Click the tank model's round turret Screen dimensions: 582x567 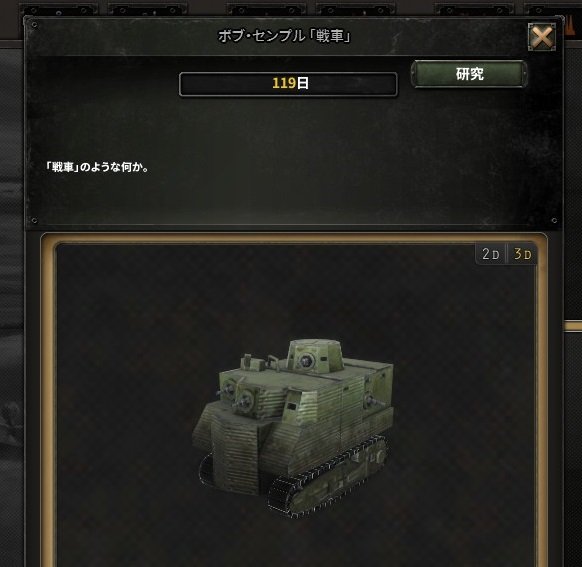coord(315,355)
